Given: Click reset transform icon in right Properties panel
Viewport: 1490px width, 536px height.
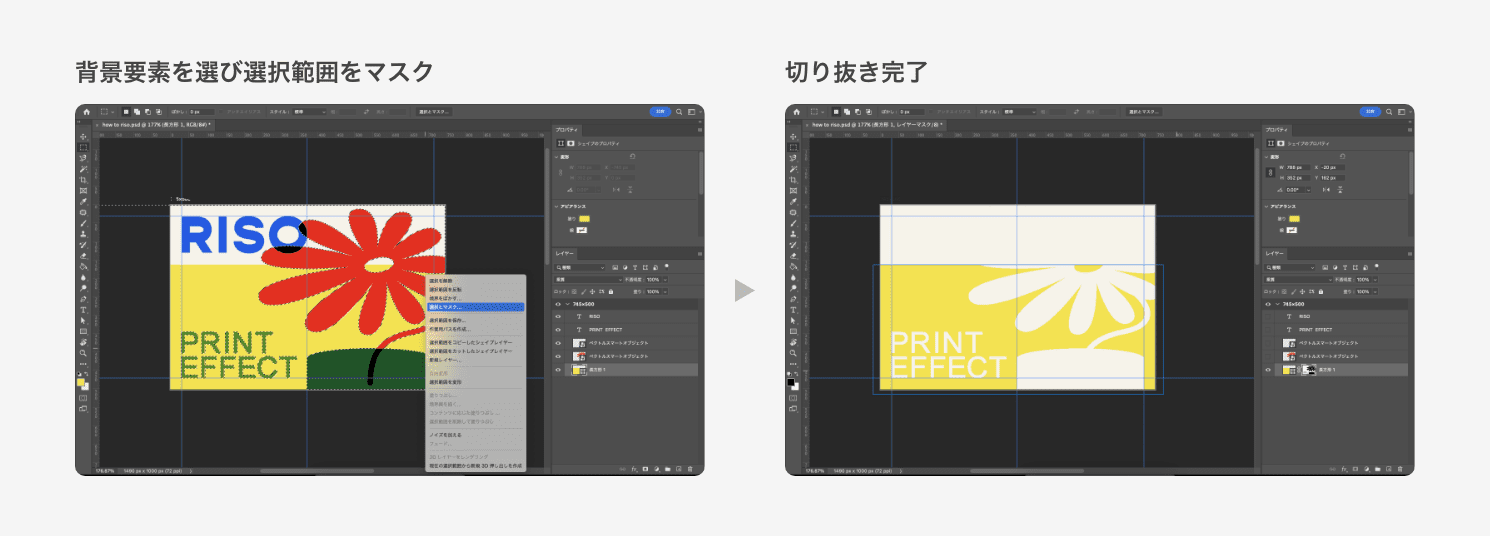Looking at the screenshot, I should click(1343, 156).
